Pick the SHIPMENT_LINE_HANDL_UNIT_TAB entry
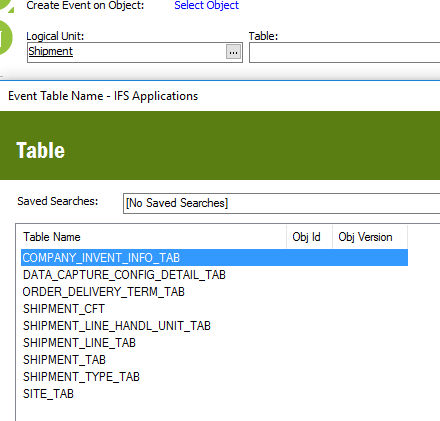Viewport: 440px width, 421px height. click(214, 326)
